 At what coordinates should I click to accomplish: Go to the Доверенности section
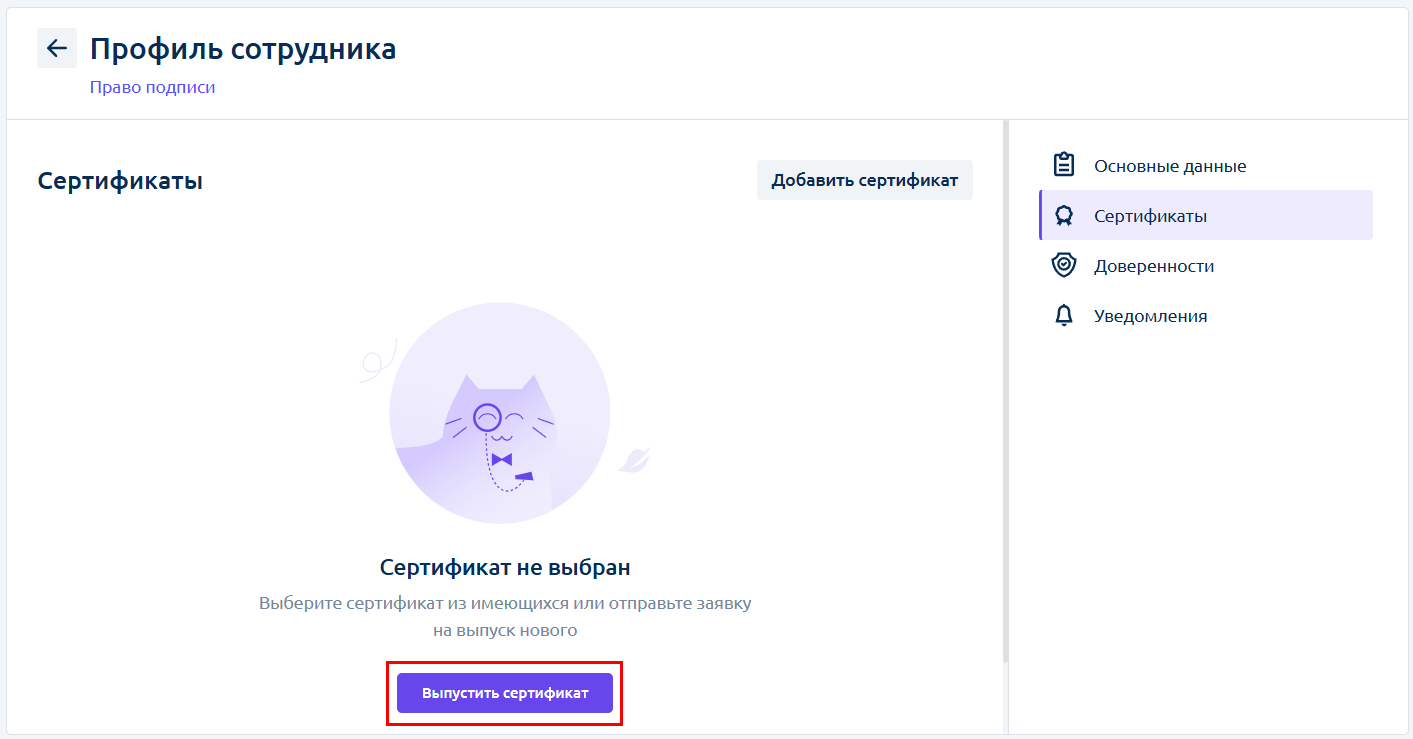(1154, 266)
